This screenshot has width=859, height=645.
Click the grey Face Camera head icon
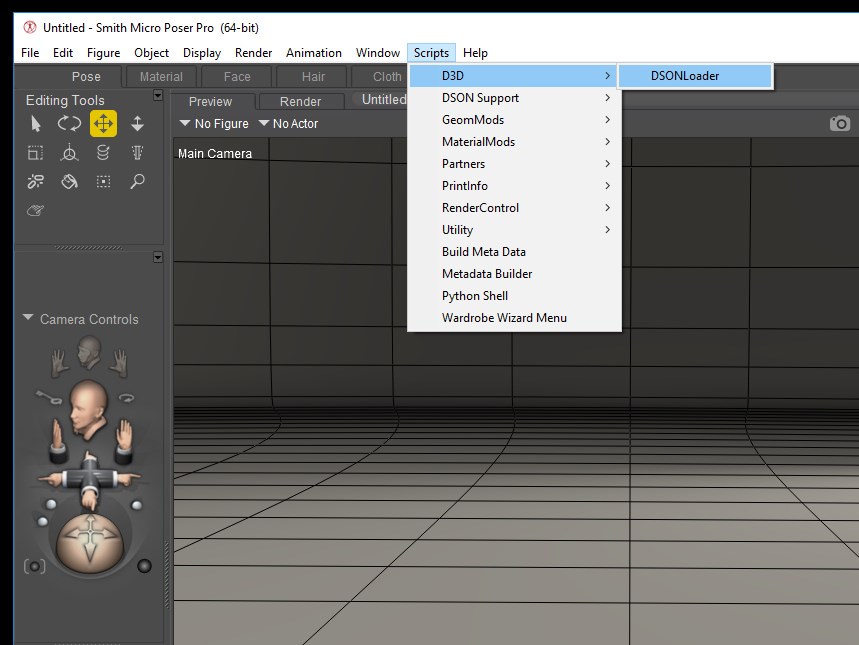[x=89, y=352]
